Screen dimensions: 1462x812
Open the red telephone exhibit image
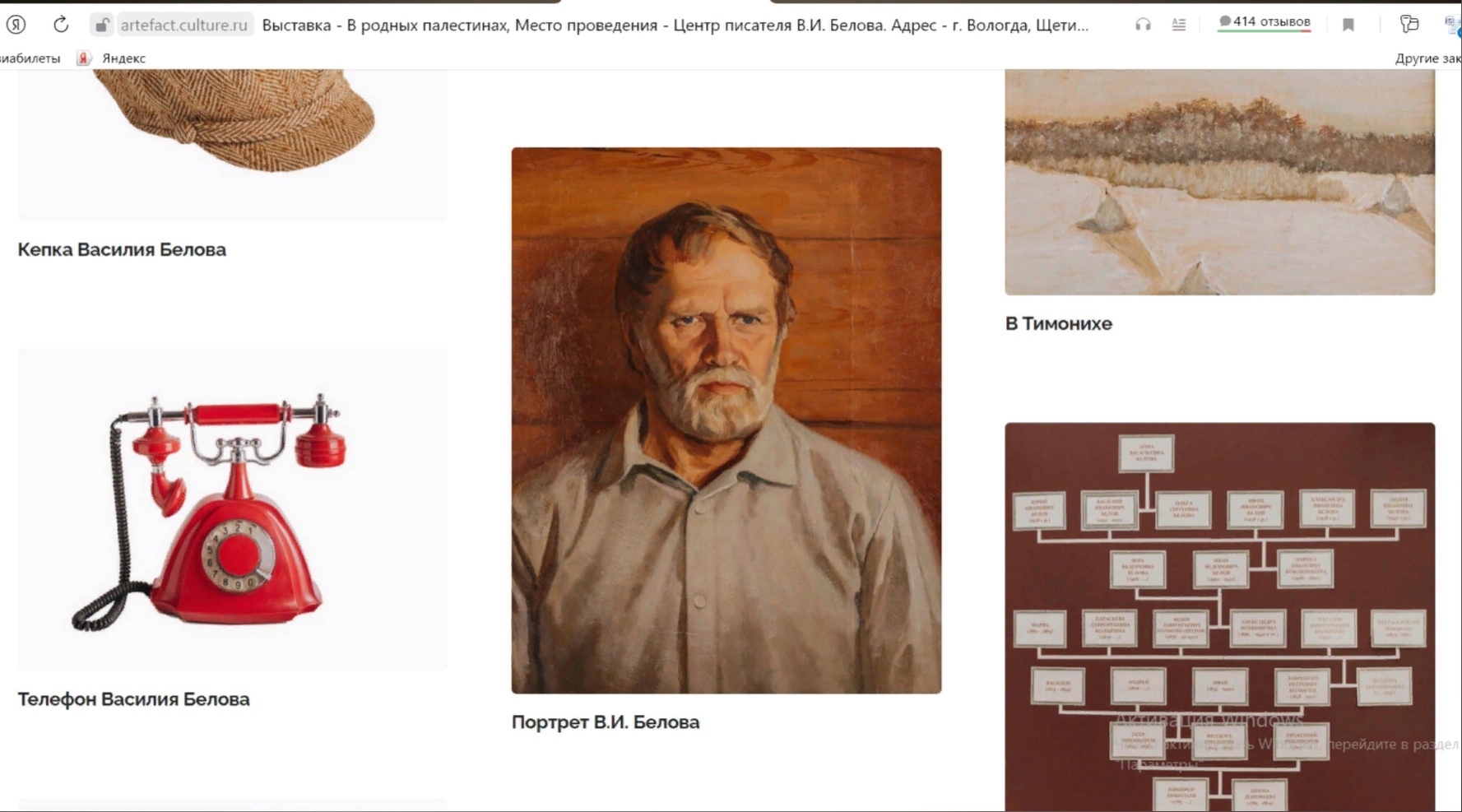[x=233, y=510]
